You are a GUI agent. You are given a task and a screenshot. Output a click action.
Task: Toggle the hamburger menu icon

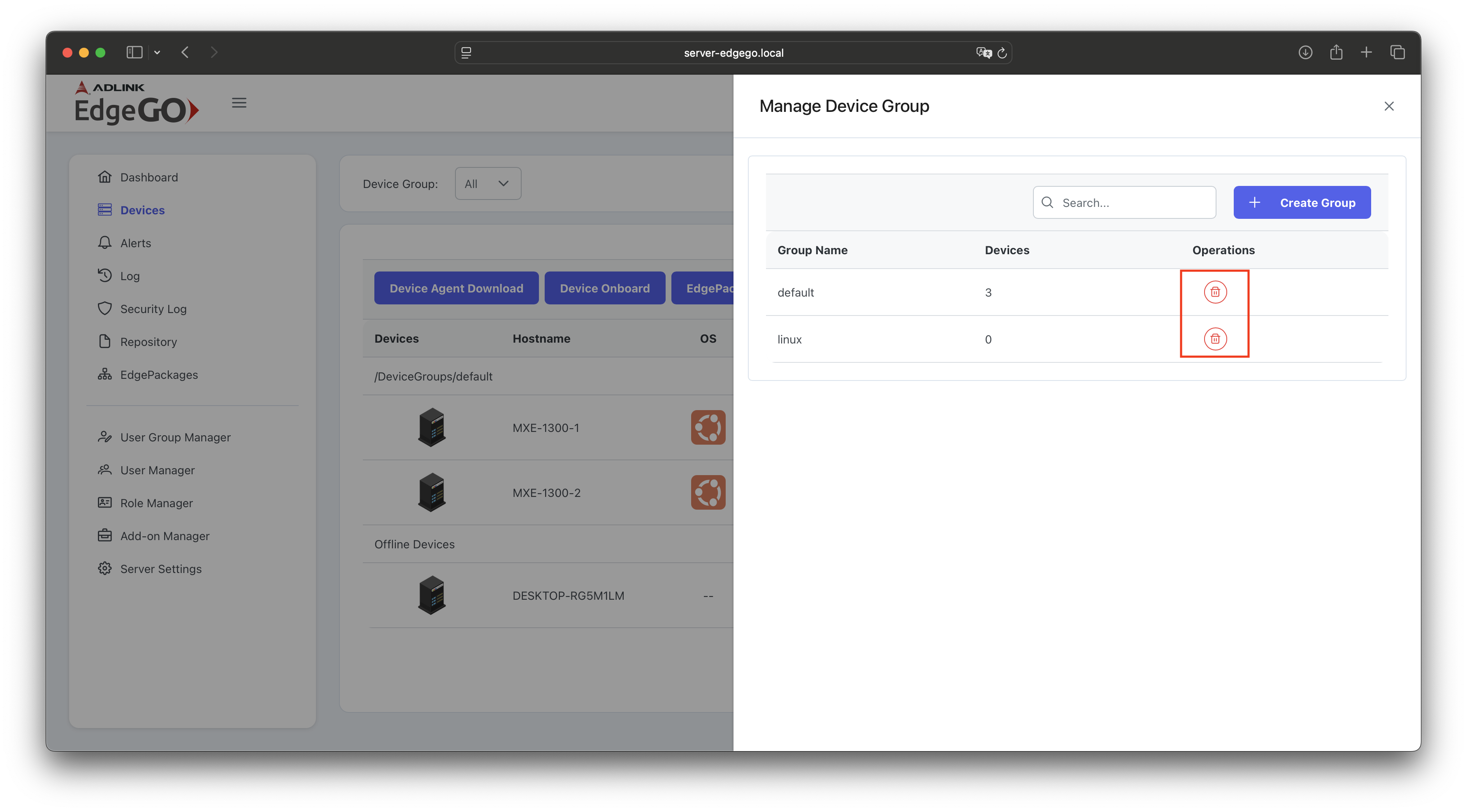[239, 103]
